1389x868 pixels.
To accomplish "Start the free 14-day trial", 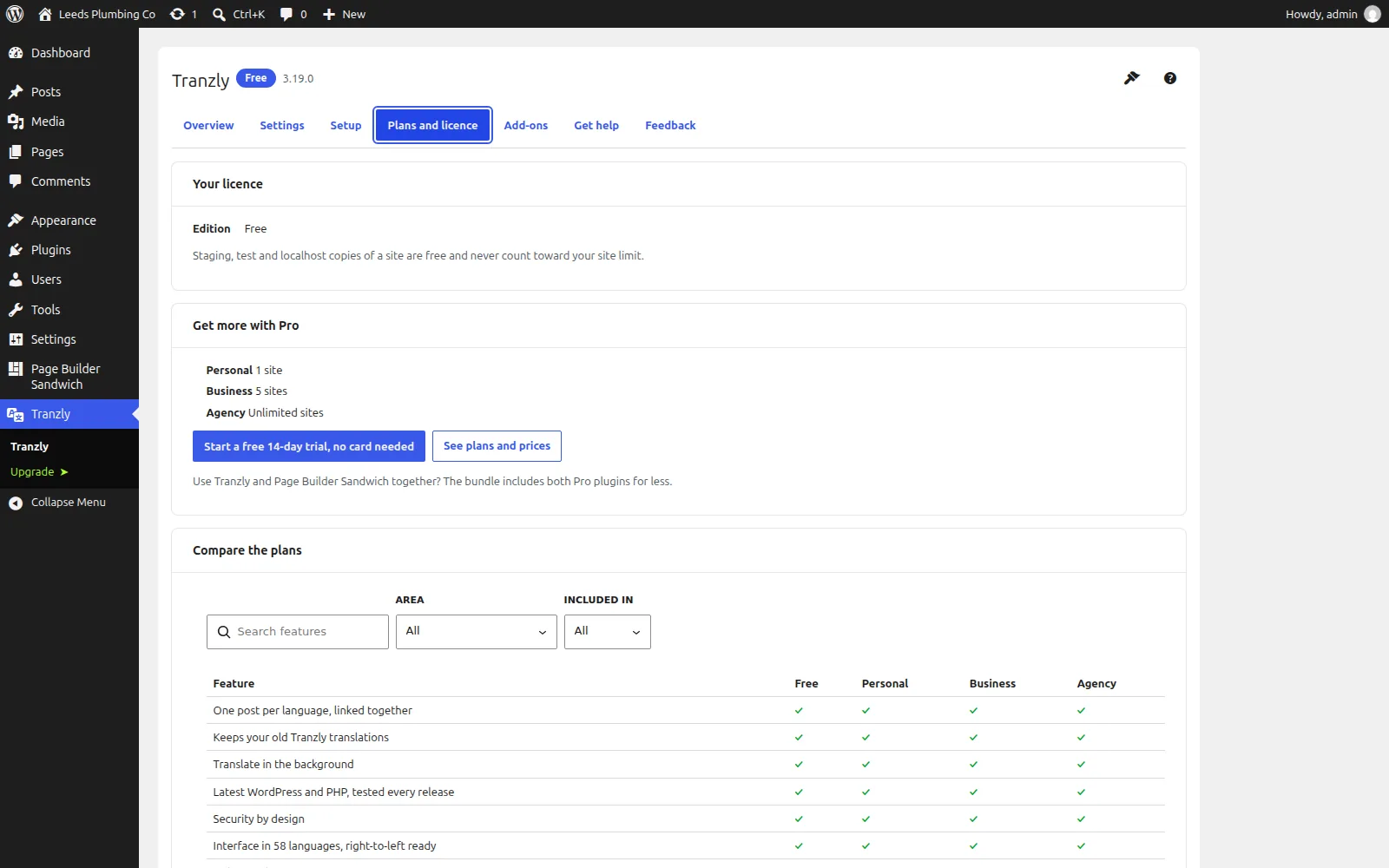I will (x=309, y=446).
